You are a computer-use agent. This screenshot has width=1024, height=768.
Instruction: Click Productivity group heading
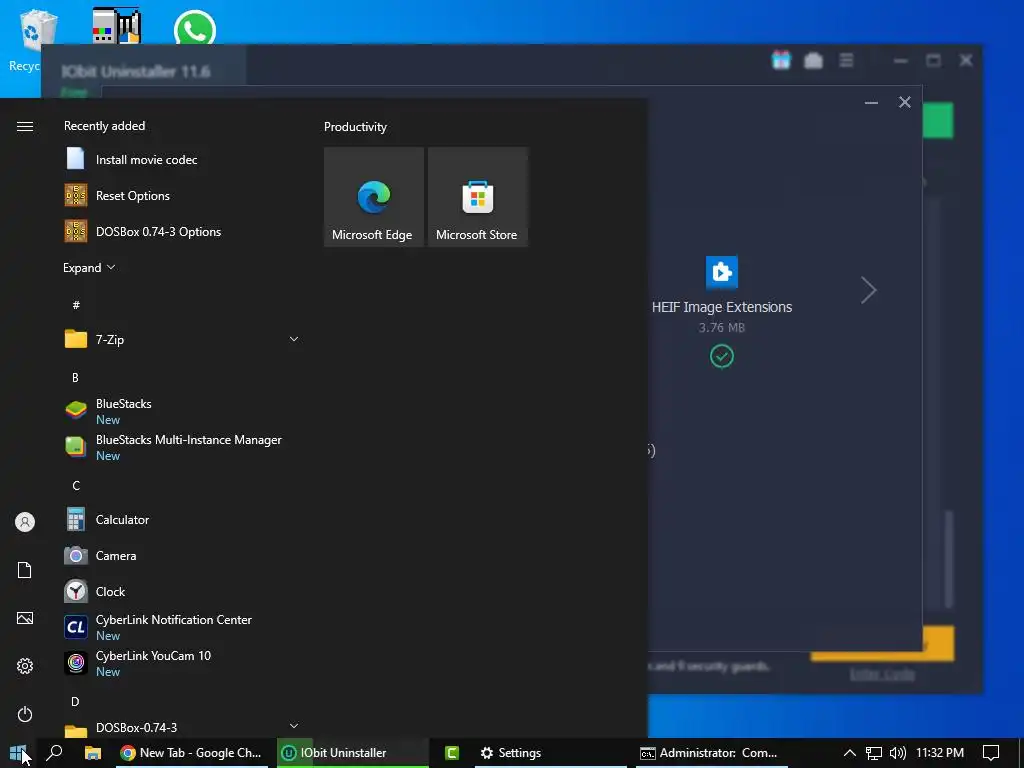pyautogui.click(x=355, y=127)
